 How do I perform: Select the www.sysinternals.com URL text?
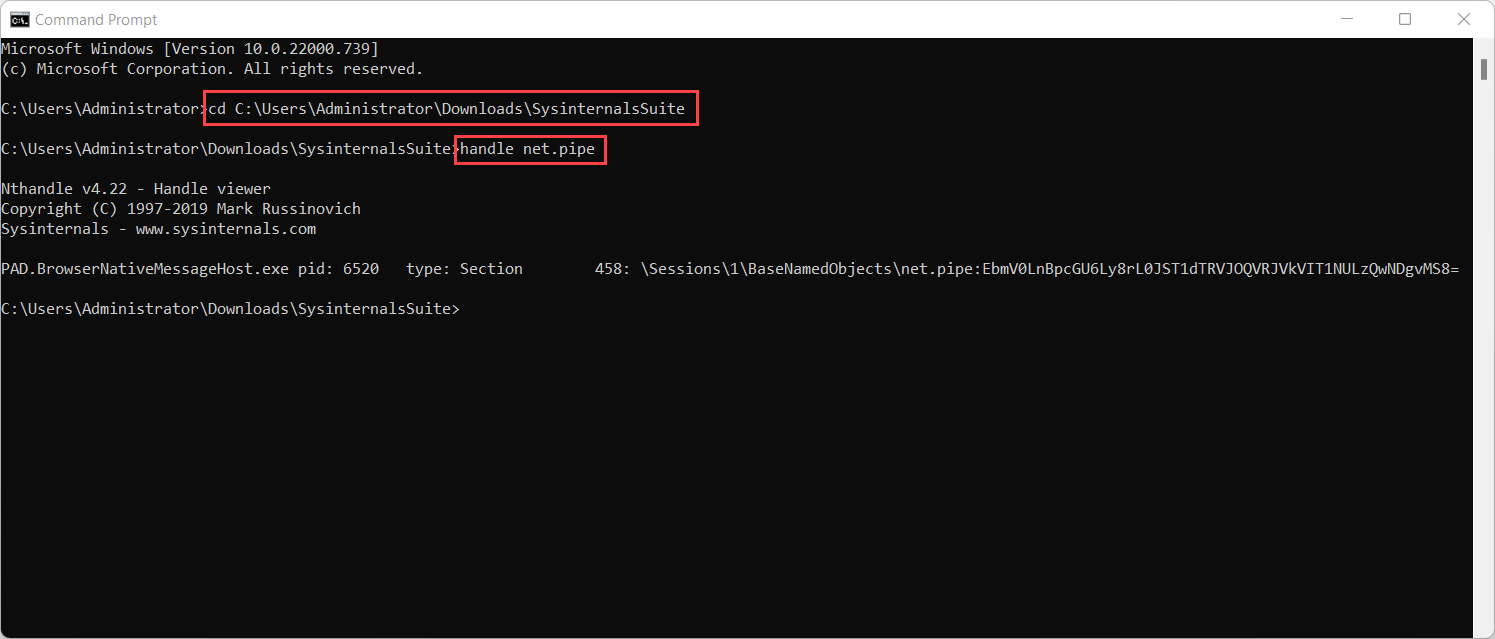pyautogui.click(x=225, y=228)
